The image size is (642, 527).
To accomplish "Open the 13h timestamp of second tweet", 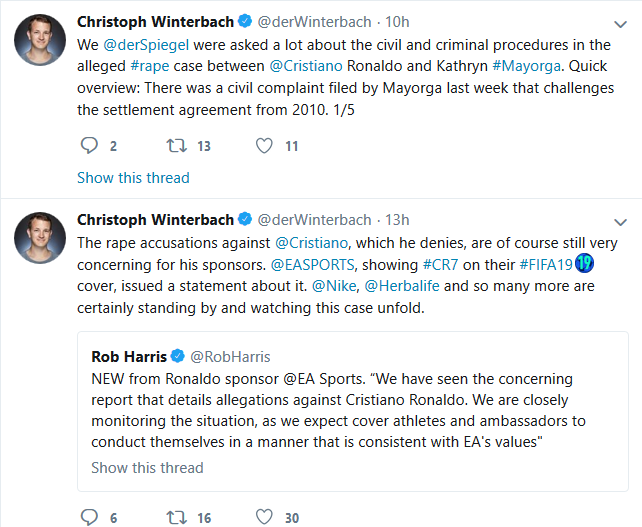I will 397,220.
